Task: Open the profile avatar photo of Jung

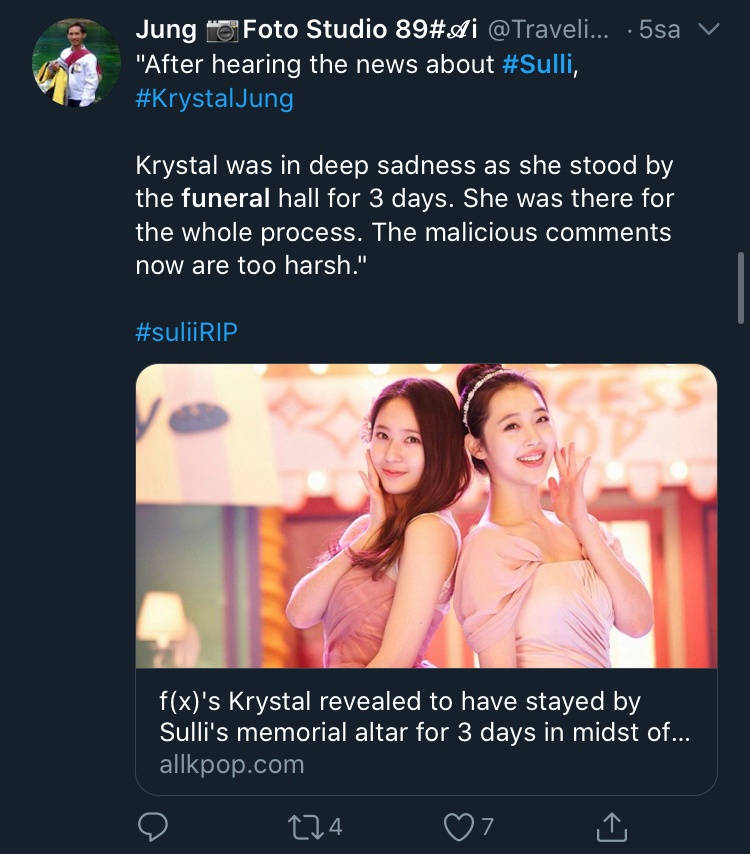Action: (x=76, y=63)
